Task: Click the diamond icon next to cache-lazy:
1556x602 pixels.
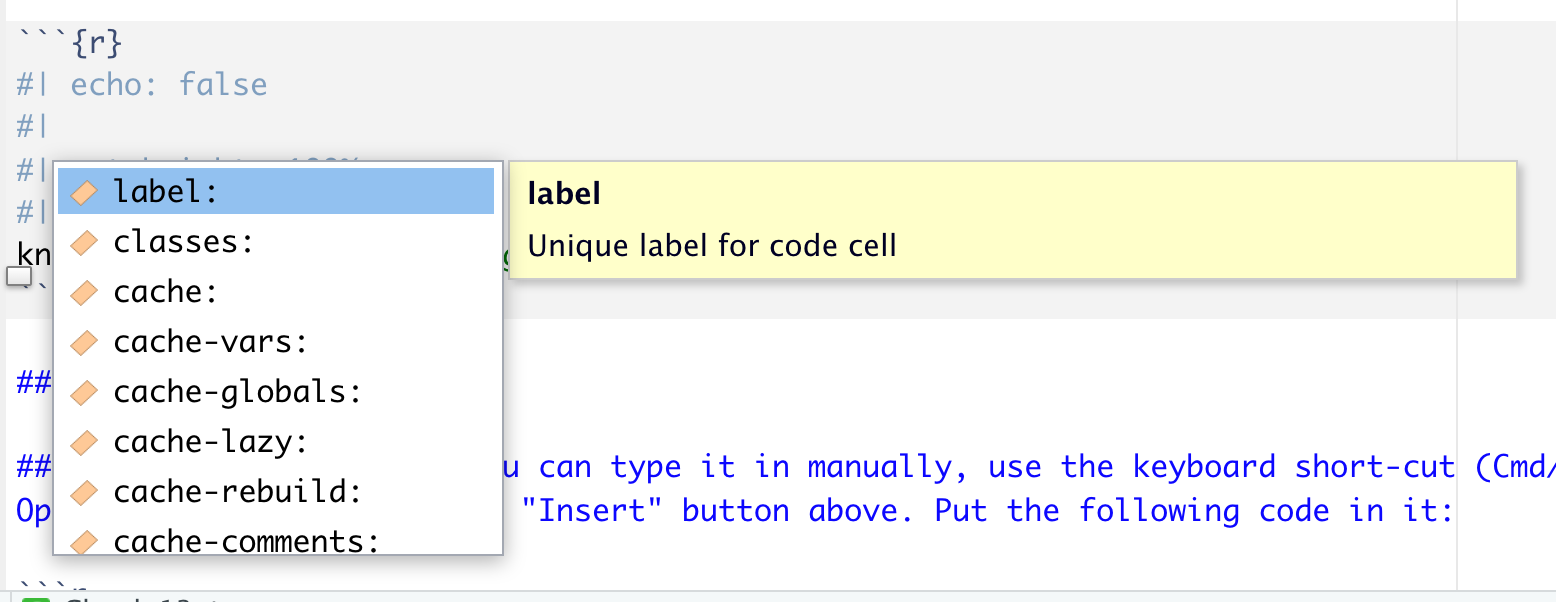Action: pos(85,442)
